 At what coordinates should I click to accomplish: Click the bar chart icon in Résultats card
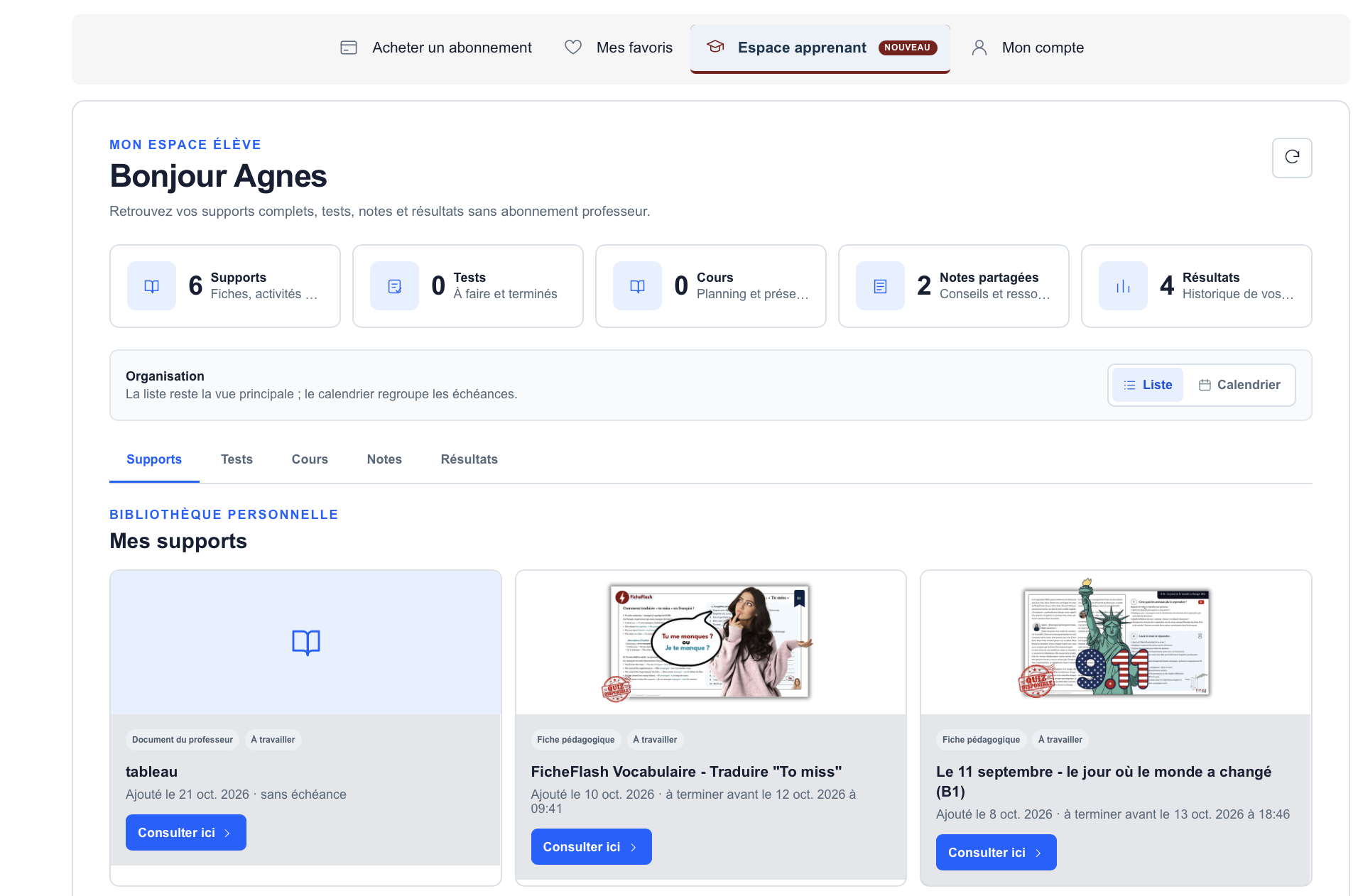point(1123,286)
